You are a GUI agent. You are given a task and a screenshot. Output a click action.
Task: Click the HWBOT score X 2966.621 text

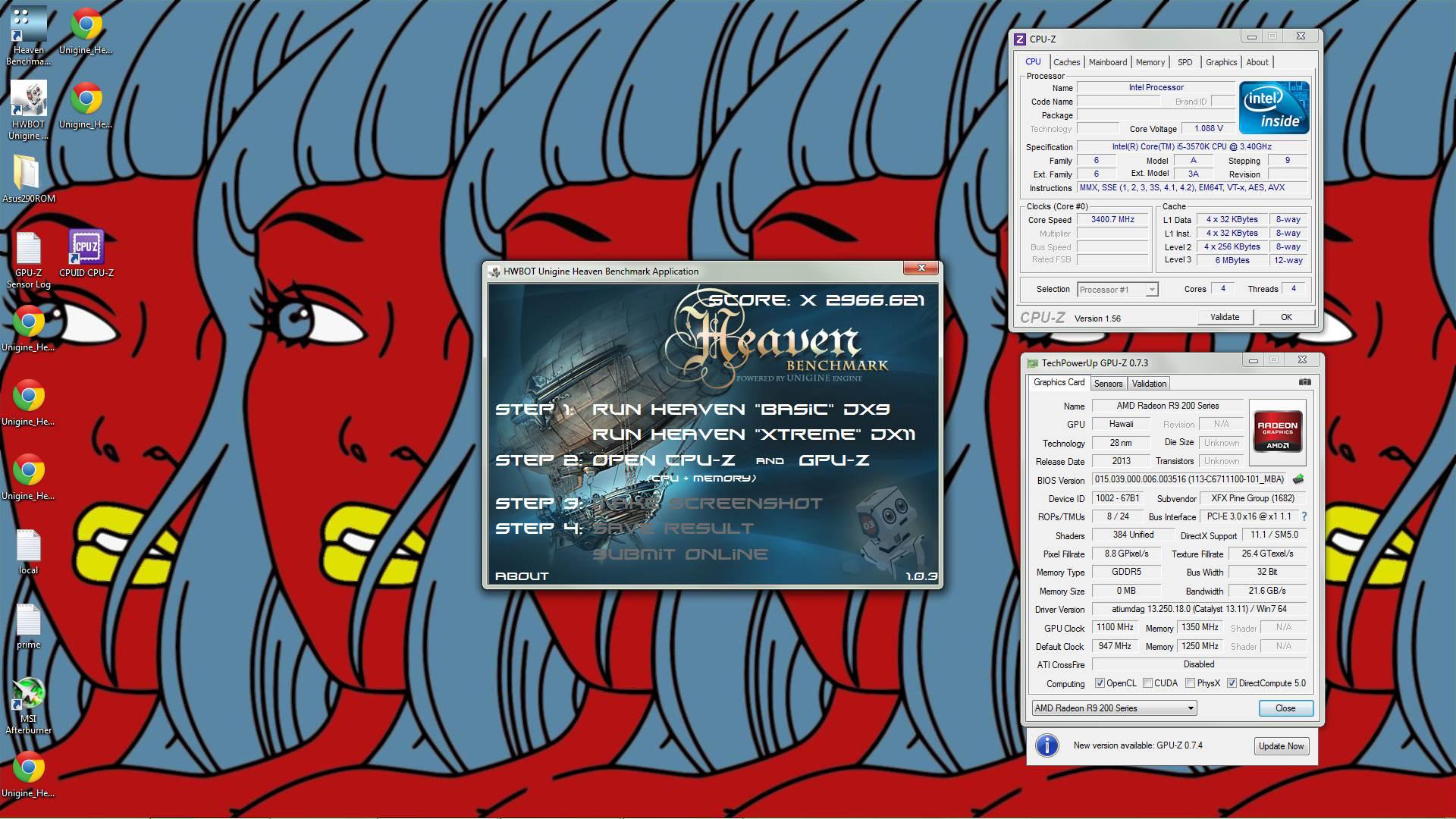(817, 300)
